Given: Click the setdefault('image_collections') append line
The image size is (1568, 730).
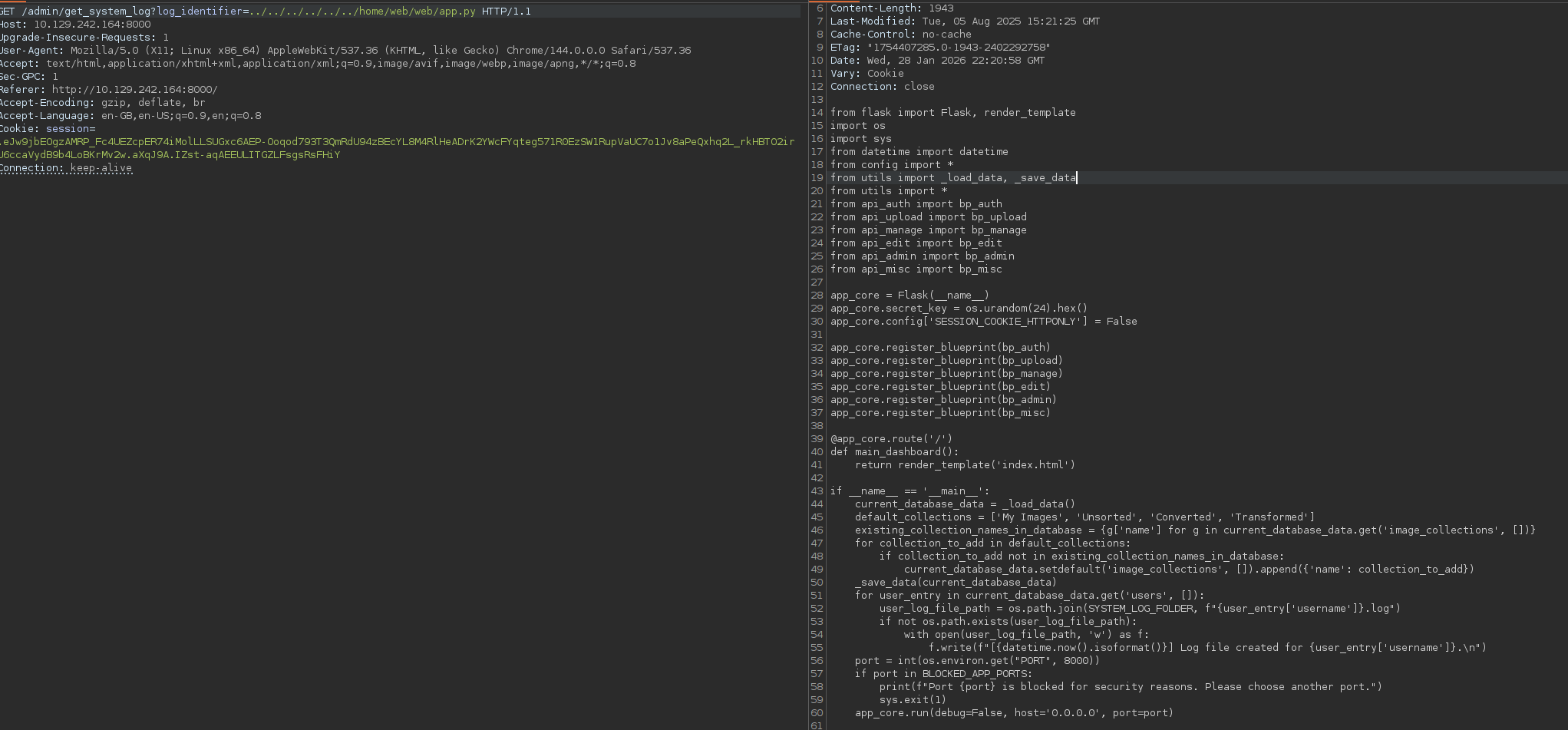Looking at the screenshot, I should coord(1190,570).
